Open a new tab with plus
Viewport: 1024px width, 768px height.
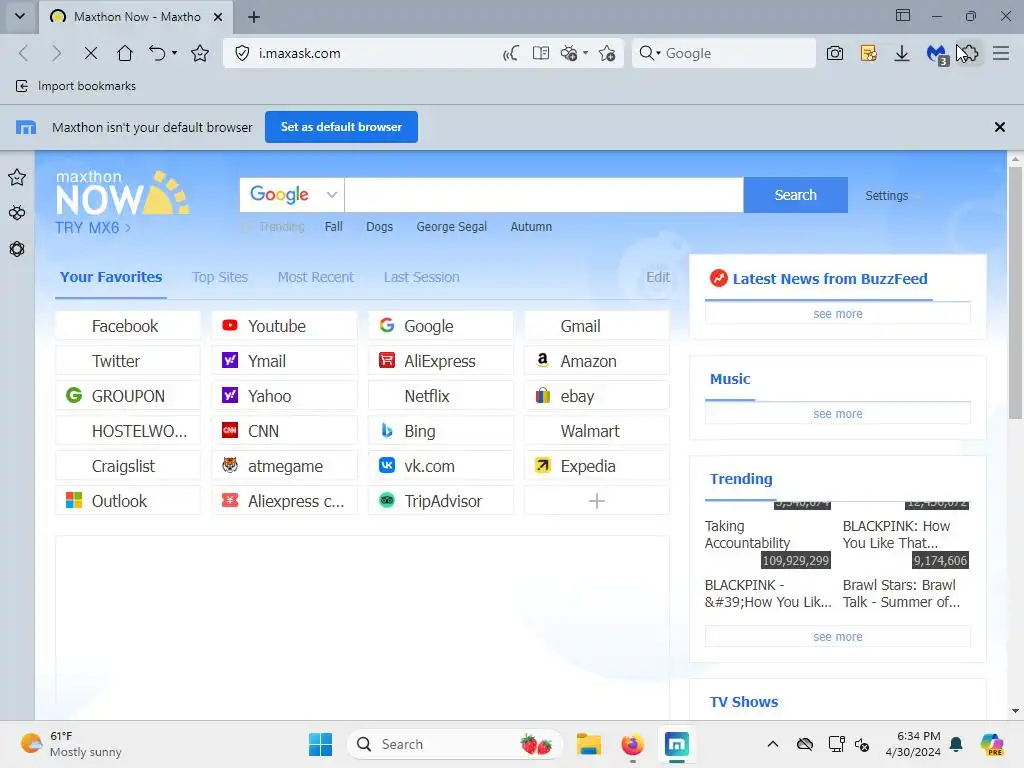tap(254, 17)
